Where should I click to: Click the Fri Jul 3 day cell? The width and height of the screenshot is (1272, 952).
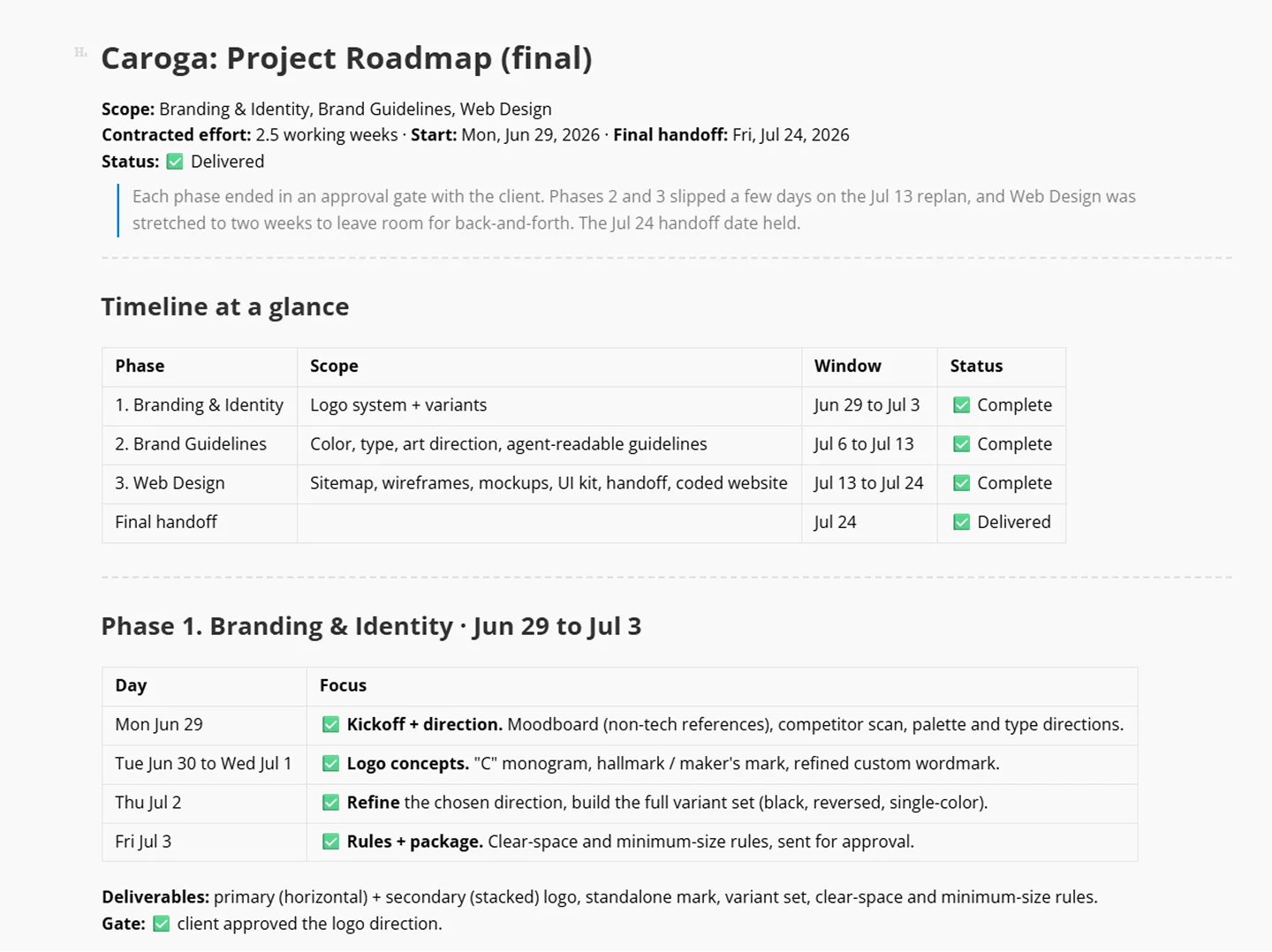pyautogui.click(x=204, y=842)
